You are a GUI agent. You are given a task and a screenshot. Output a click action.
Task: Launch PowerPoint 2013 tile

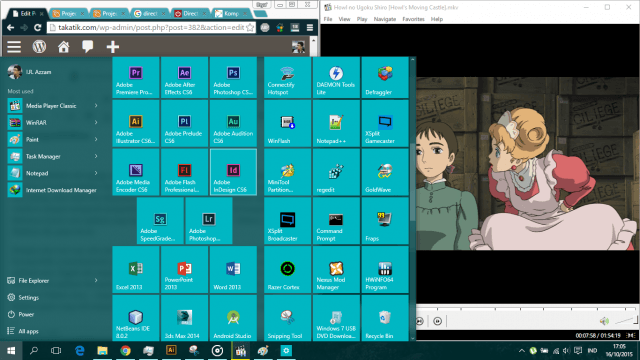[x=184, y=269]
